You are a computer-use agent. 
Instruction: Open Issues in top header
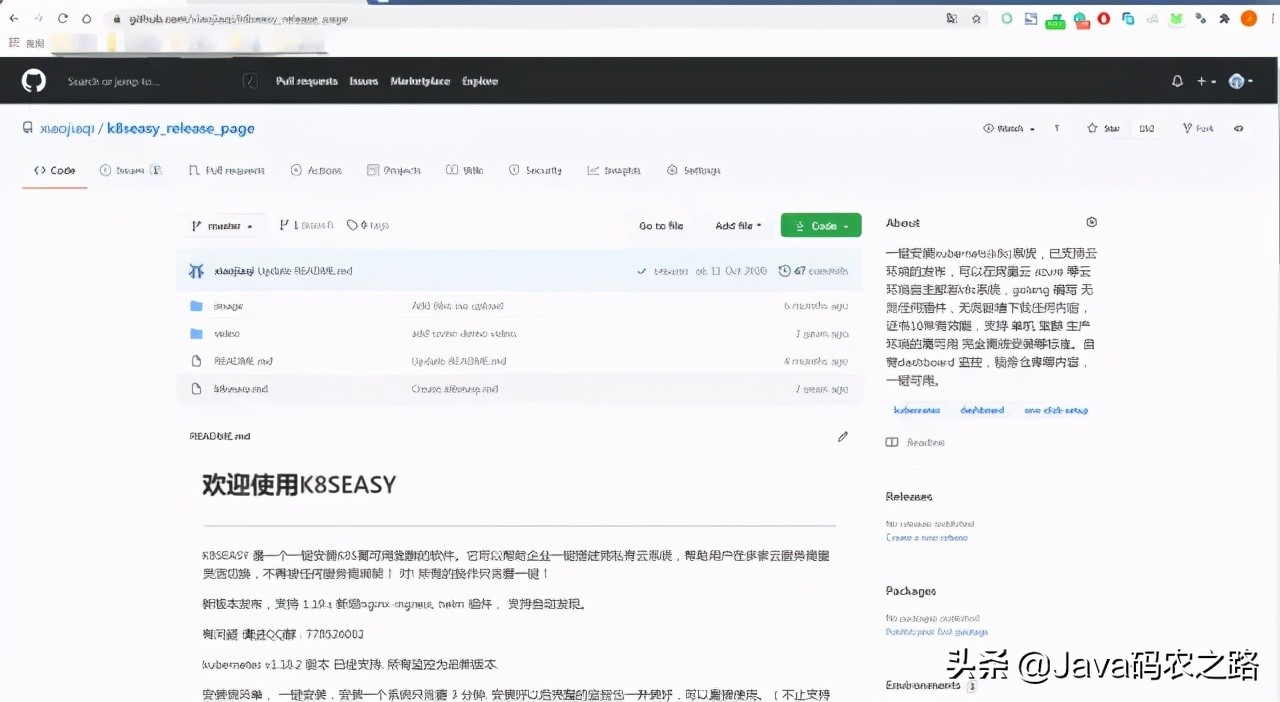click(x=364, y=81)
